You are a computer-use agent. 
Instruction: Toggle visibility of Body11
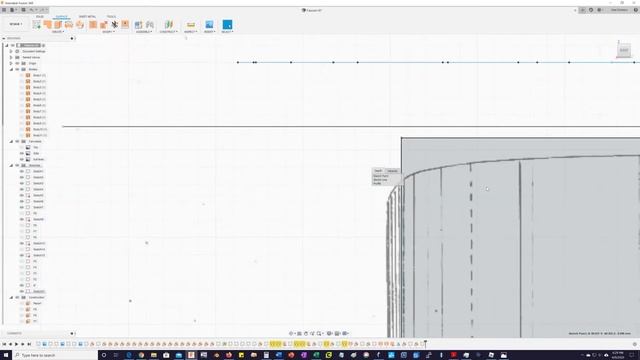pyautogui.click(x=22, y=135)
